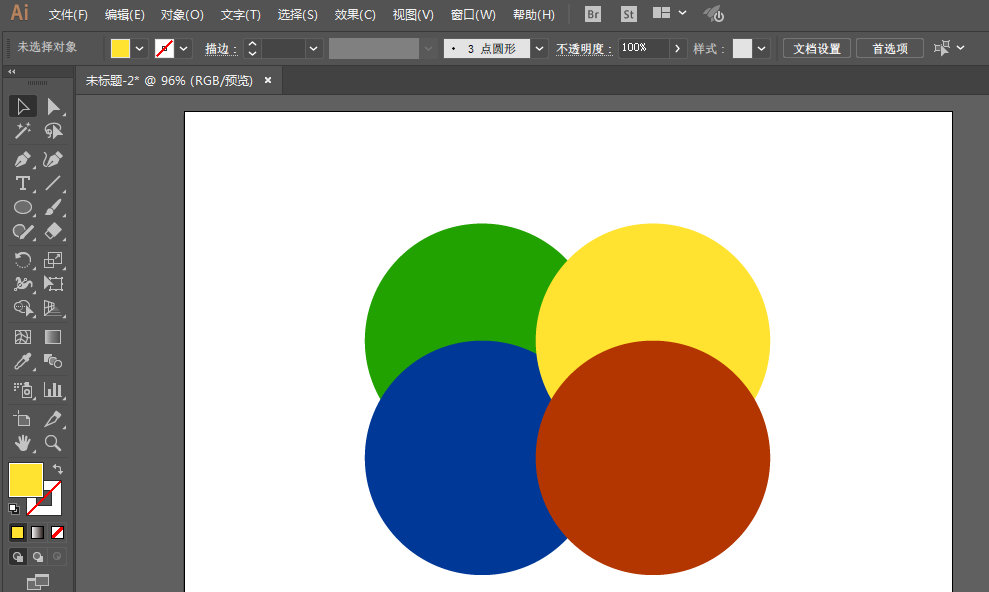Select the Zoom tool
The image size is (989, 592).
(x=53, y=443)
